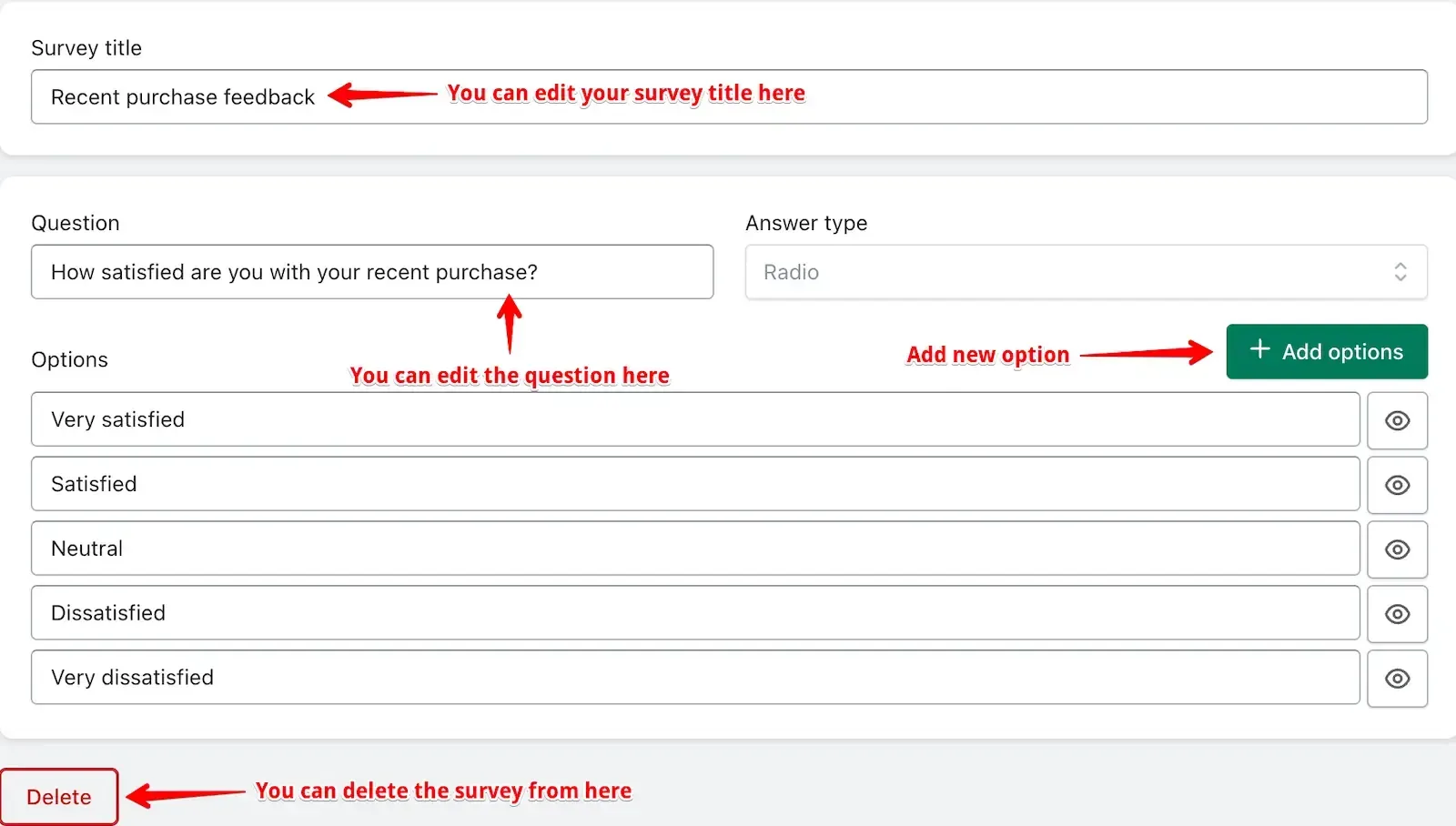Edit the Very dissatisfied option field
This screenshot has height=826, width=1456.
695,678
